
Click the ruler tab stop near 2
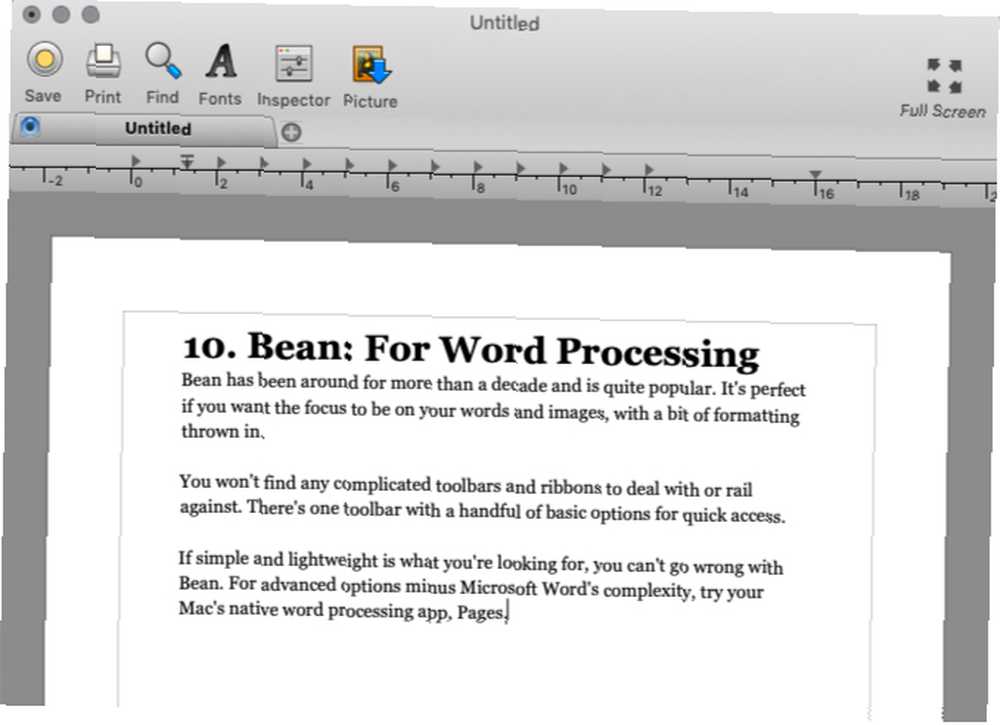(221, 162)
